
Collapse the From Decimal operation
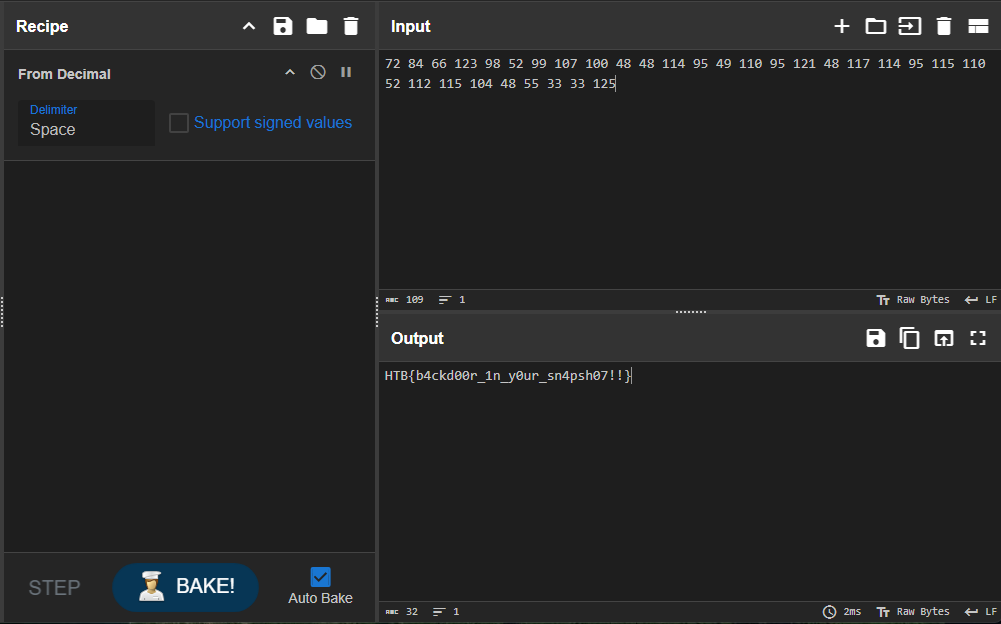coord(290,72)
